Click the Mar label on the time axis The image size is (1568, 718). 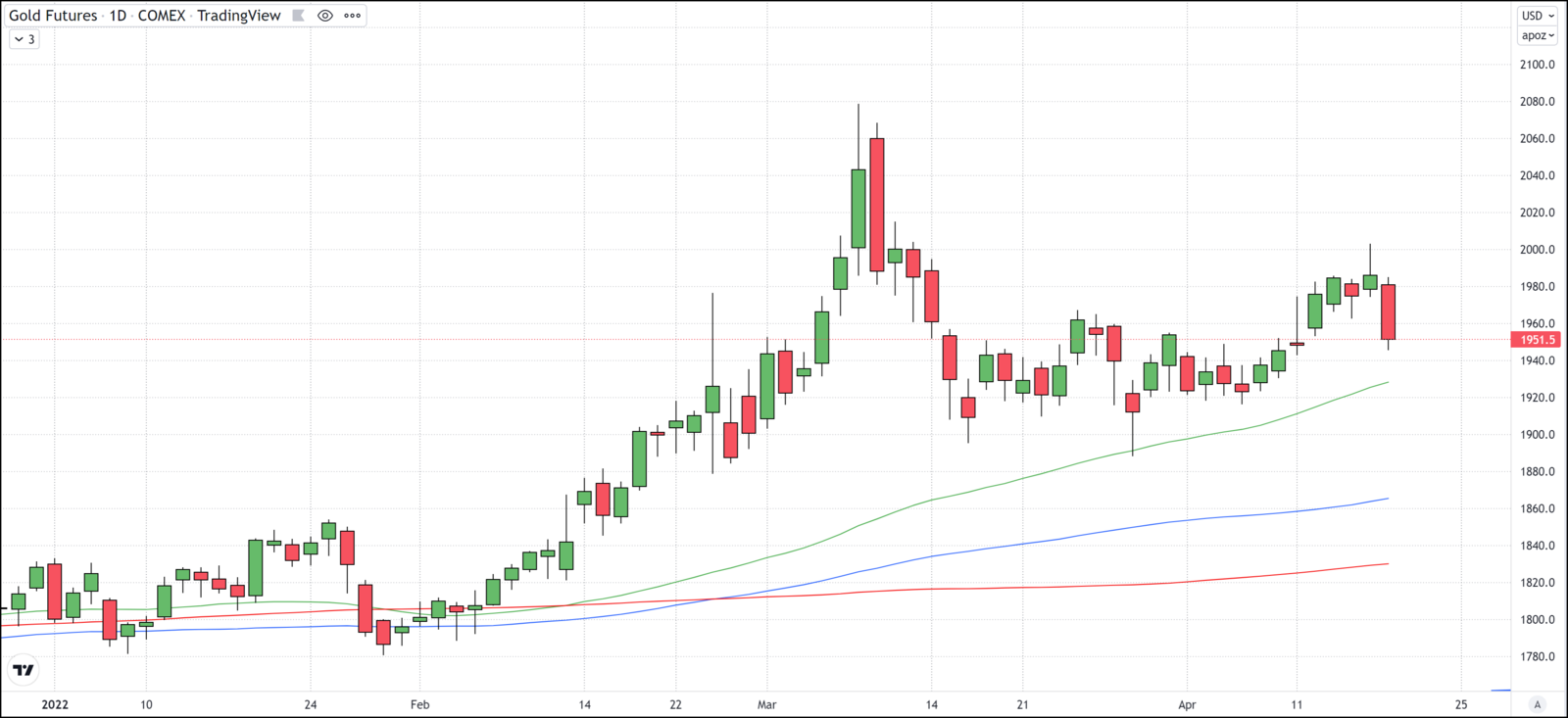click(766, 704)
